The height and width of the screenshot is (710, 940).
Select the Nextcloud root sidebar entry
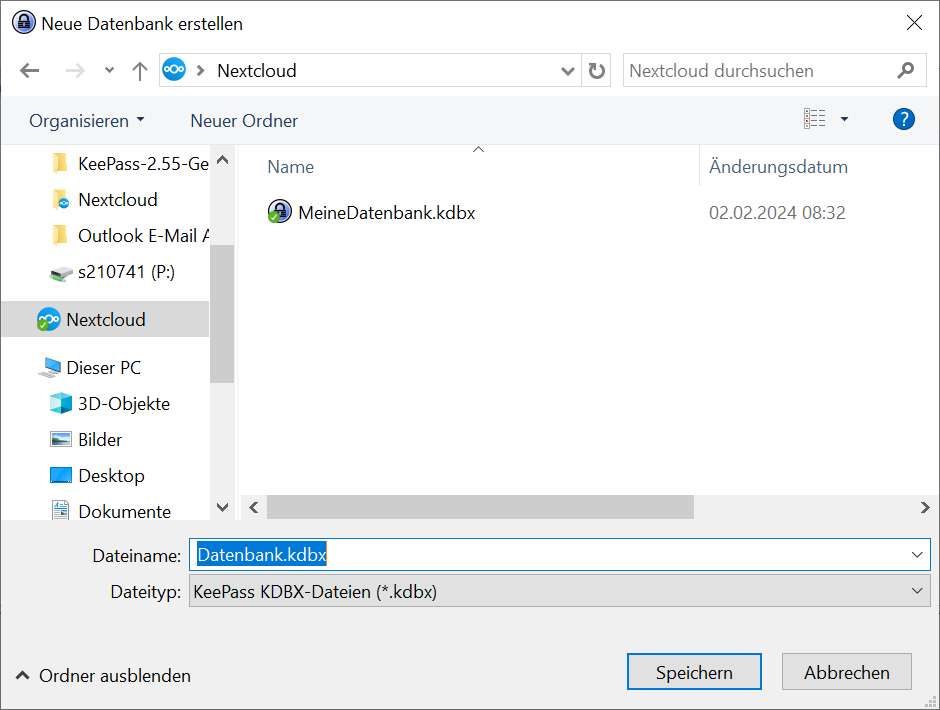coord(105,319)
